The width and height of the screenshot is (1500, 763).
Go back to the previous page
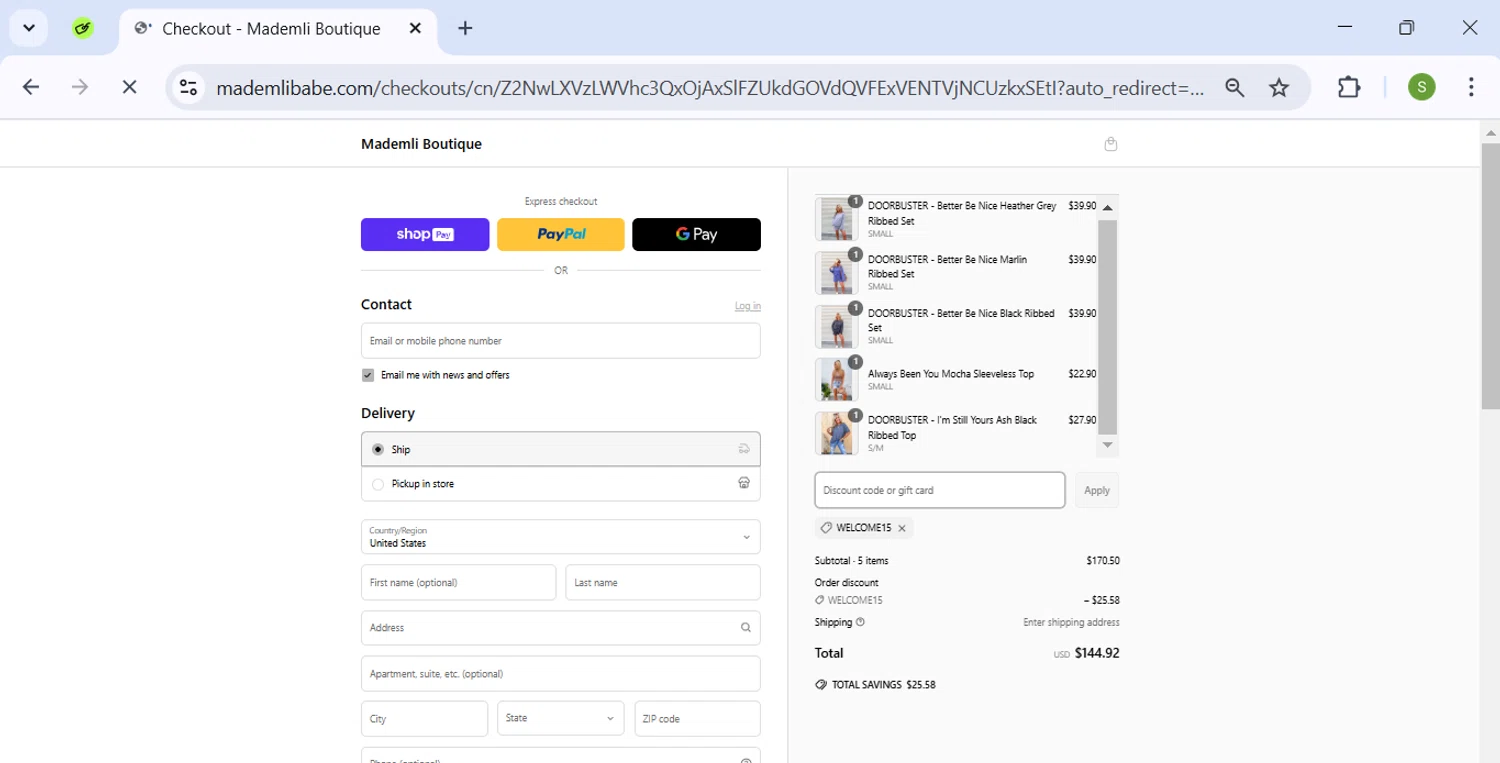tap(31, 88)
